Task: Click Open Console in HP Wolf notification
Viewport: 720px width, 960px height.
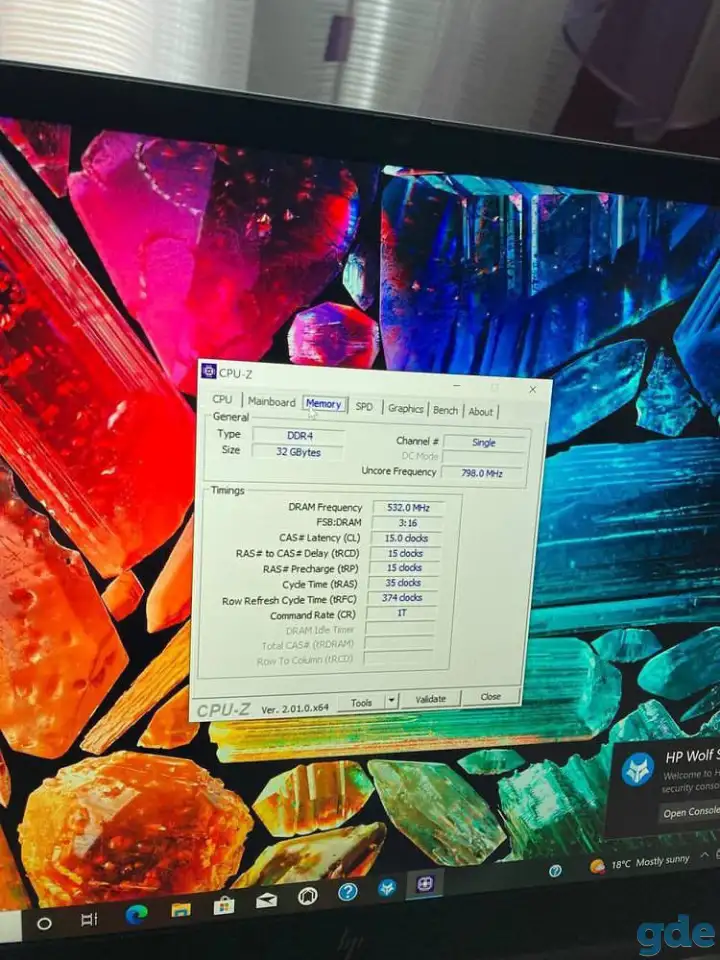Action: [x=691, y=812]
